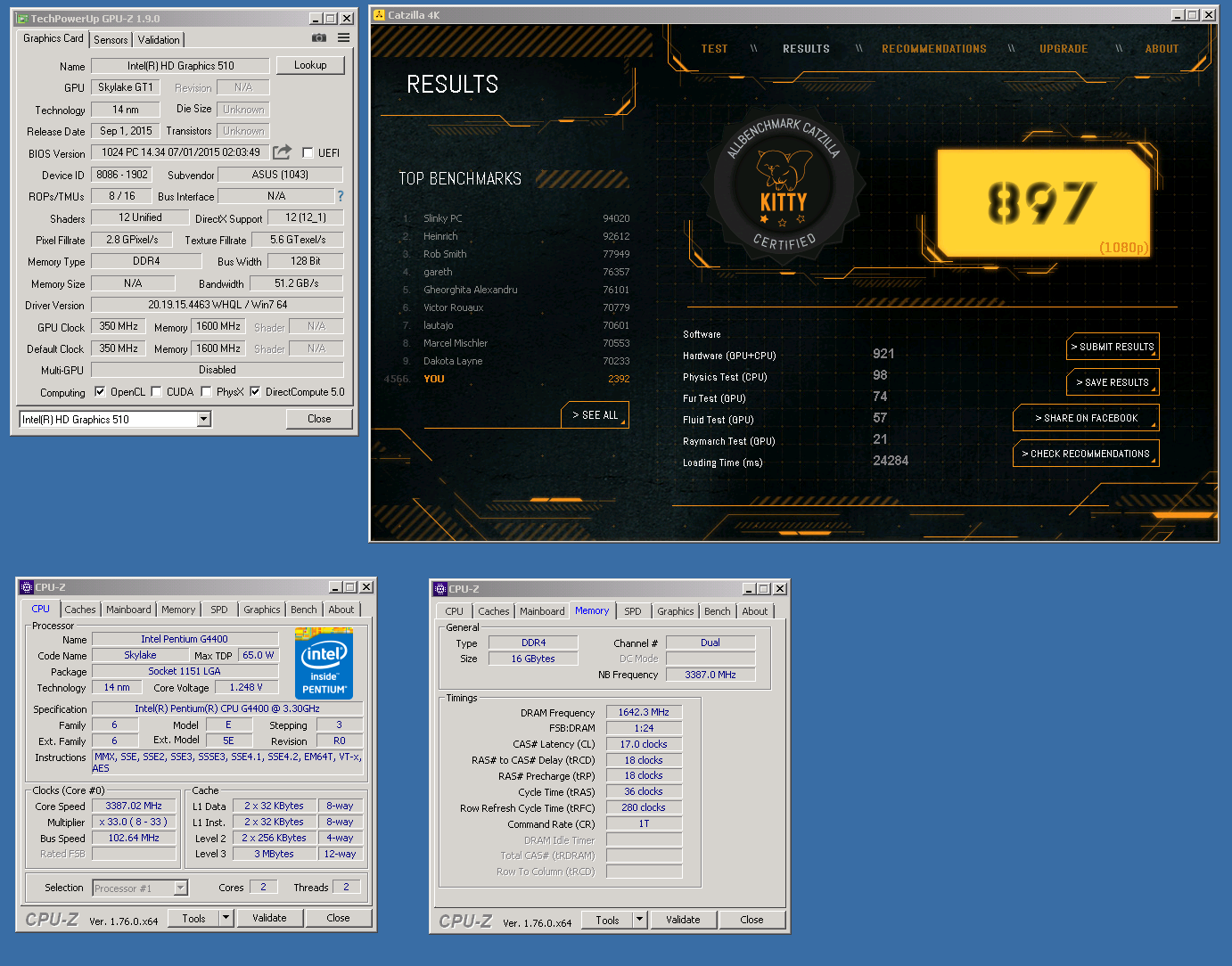Click Memory Size value 16 GBytes
Image resolution: width=1232 pixels, height=966 pixels.
coord(533,659)
